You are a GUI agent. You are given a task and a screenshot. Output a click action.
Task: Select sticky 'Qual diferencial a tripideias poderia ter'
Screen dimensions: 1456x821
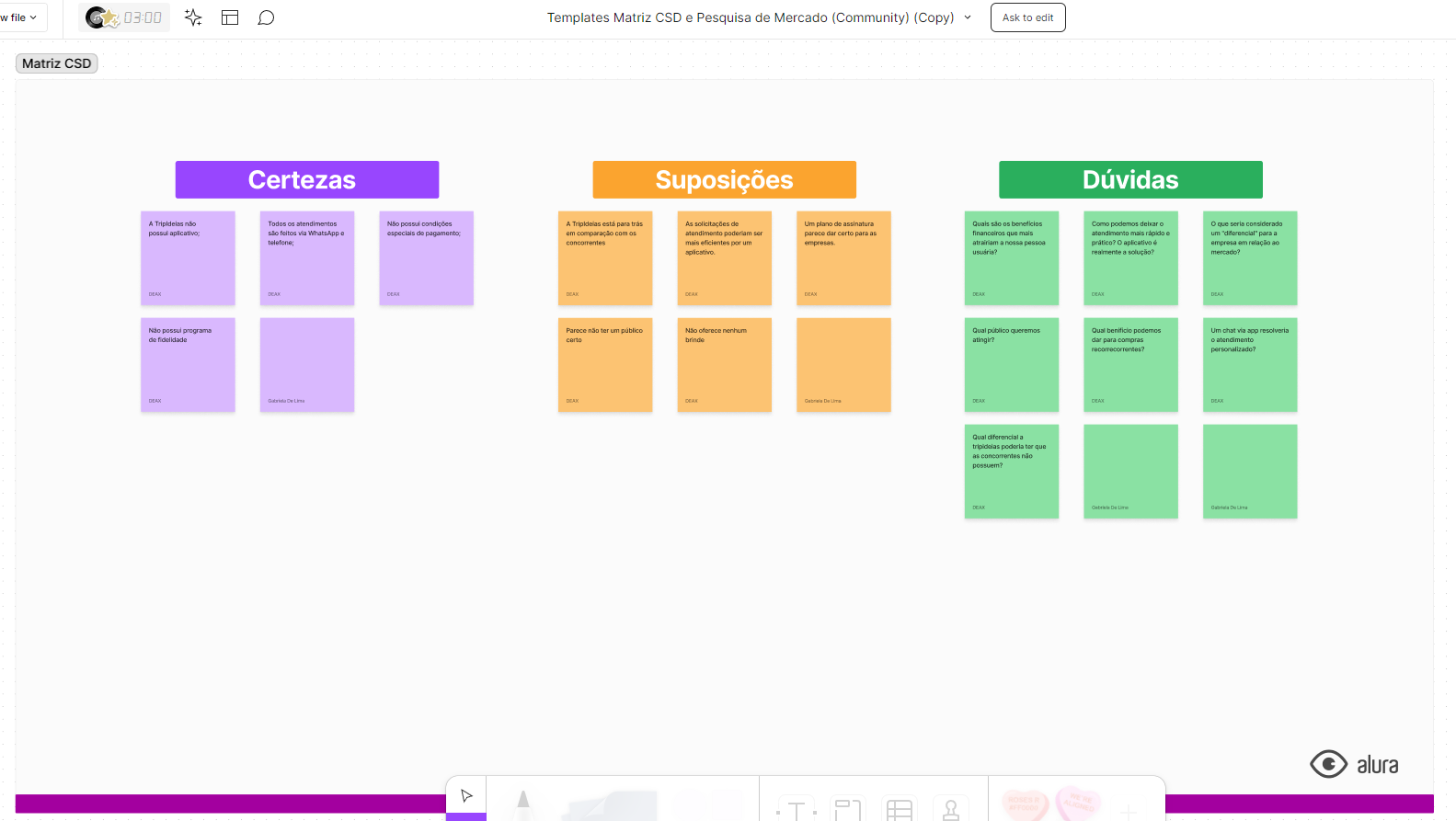pos(1012,472)
